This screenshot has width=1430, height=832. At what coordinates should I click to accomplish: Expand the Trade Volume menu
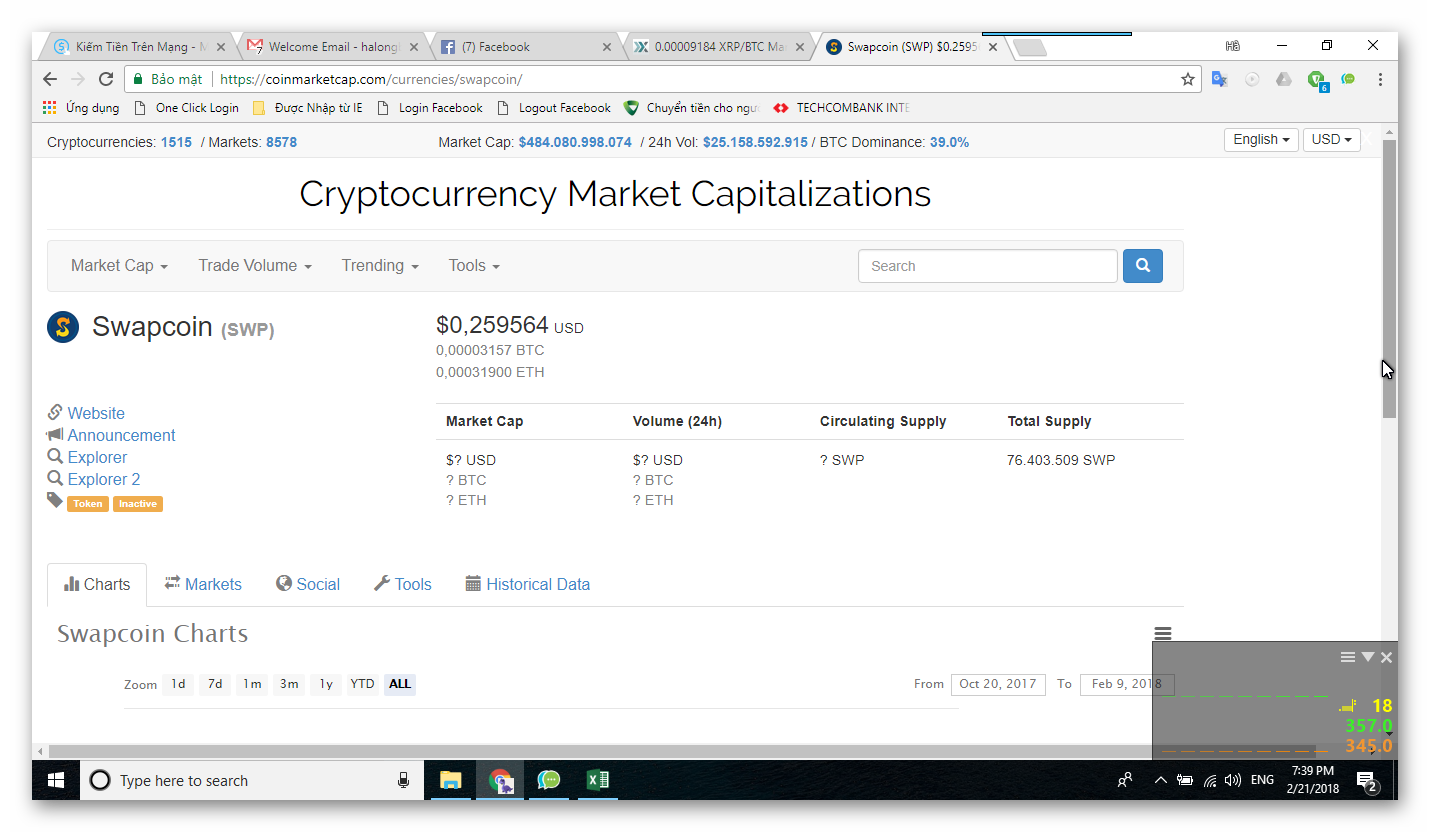(x=255, y=266)
